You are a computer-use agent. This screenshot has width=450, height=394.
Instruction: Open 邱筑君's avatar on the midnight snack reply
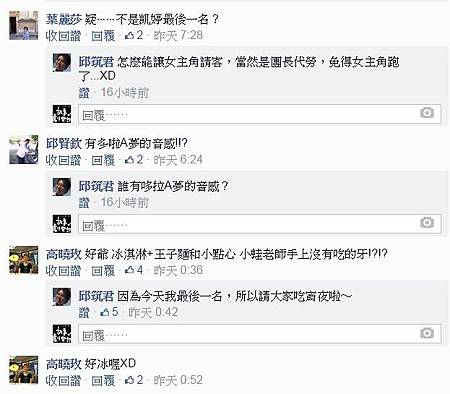[x=62, y=296]
